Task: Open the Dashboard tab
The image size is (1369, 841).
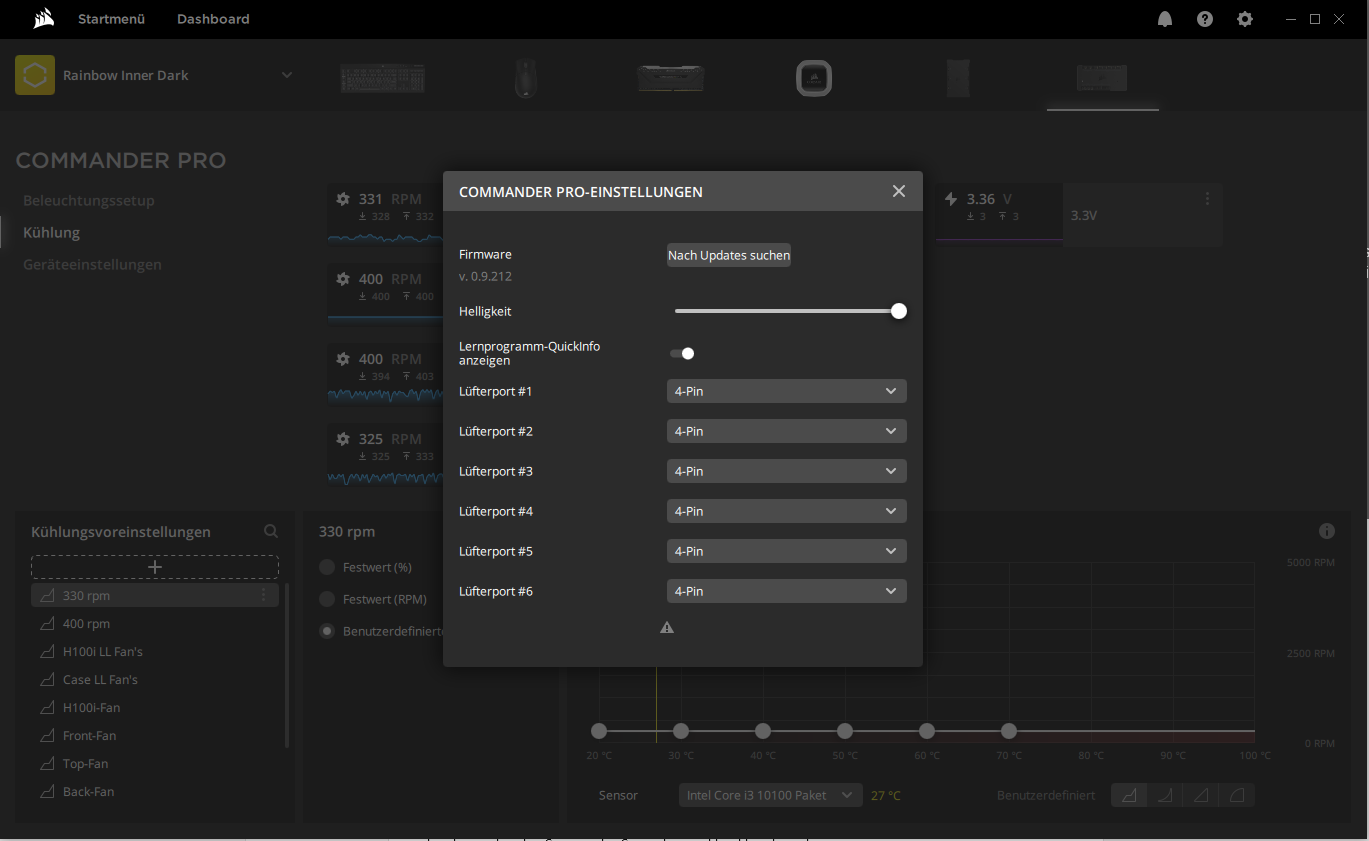Action: click(x=213, y=19)
